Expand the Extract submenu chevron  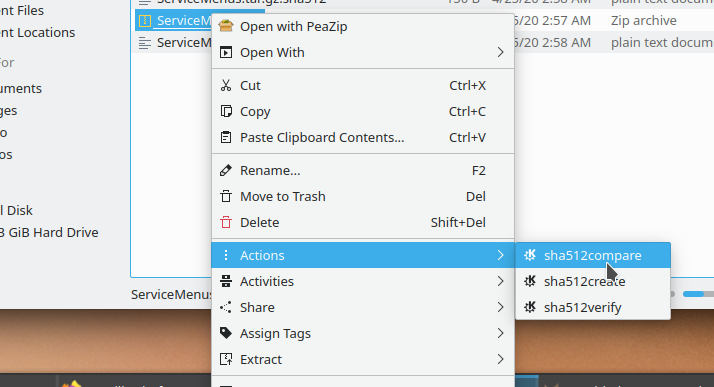500,359
